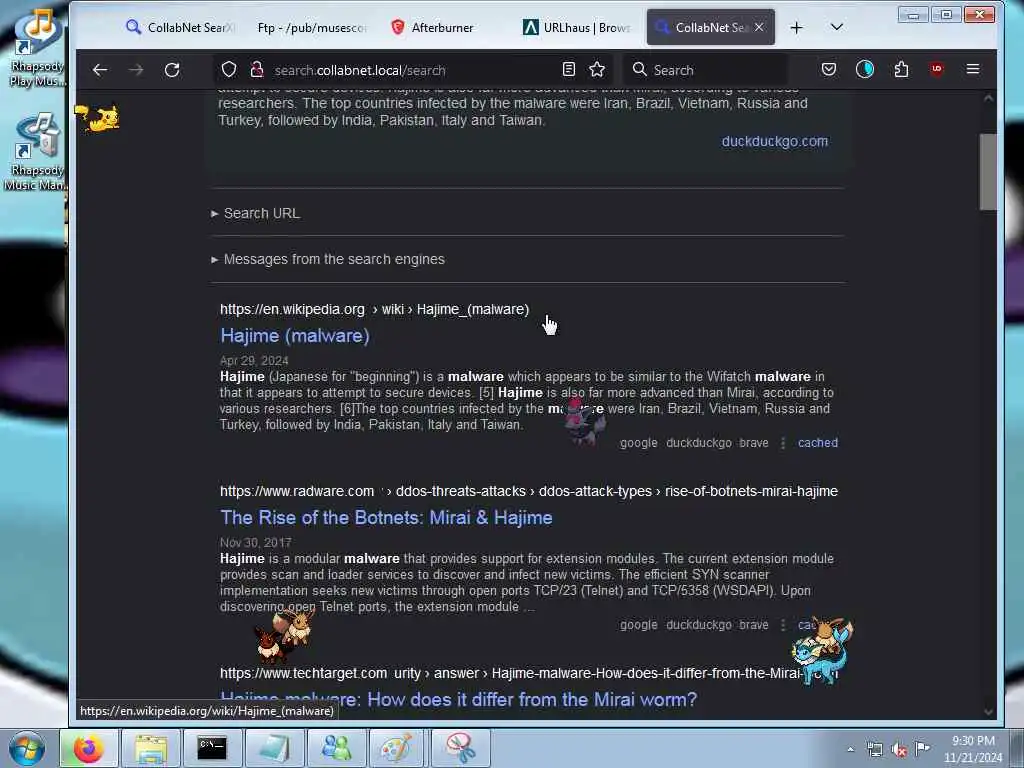Image resolution: width=1024 pixels, height=768 pixels.
Task: Open The Rise of the Botnets result
Action: click(386, 518)
